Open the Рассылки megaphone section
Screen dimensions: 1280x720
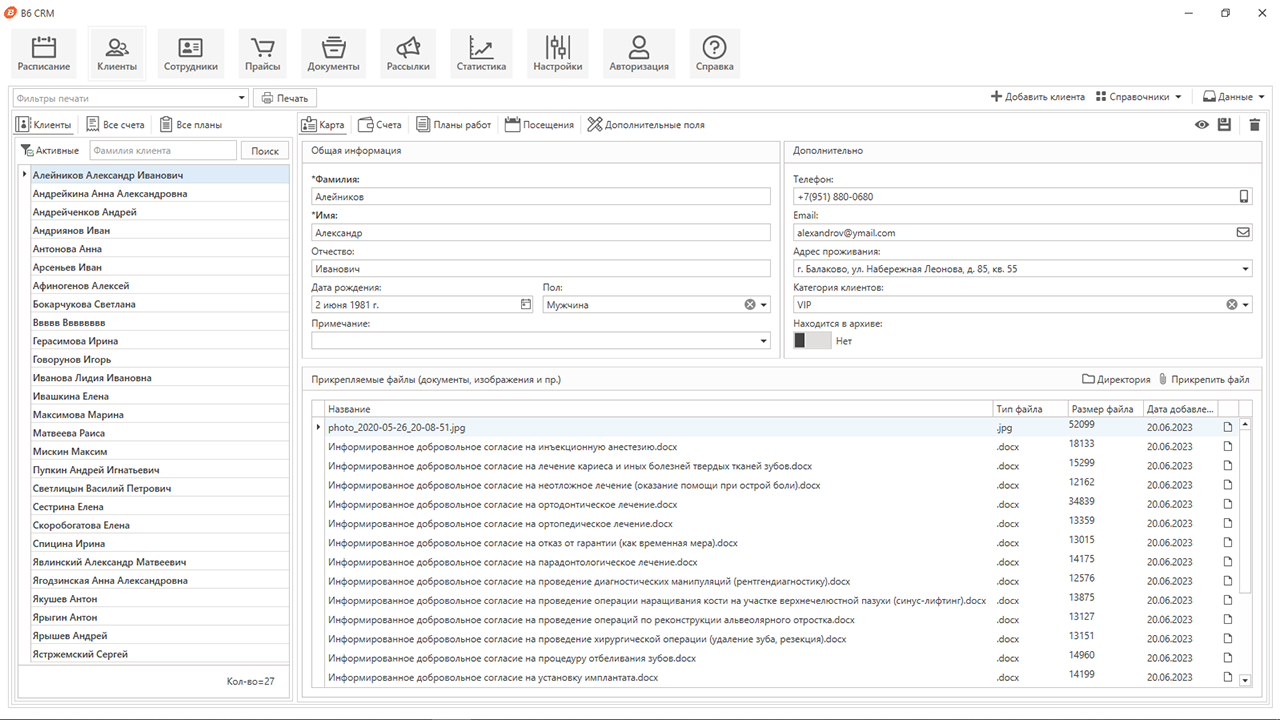coord(408,54)
